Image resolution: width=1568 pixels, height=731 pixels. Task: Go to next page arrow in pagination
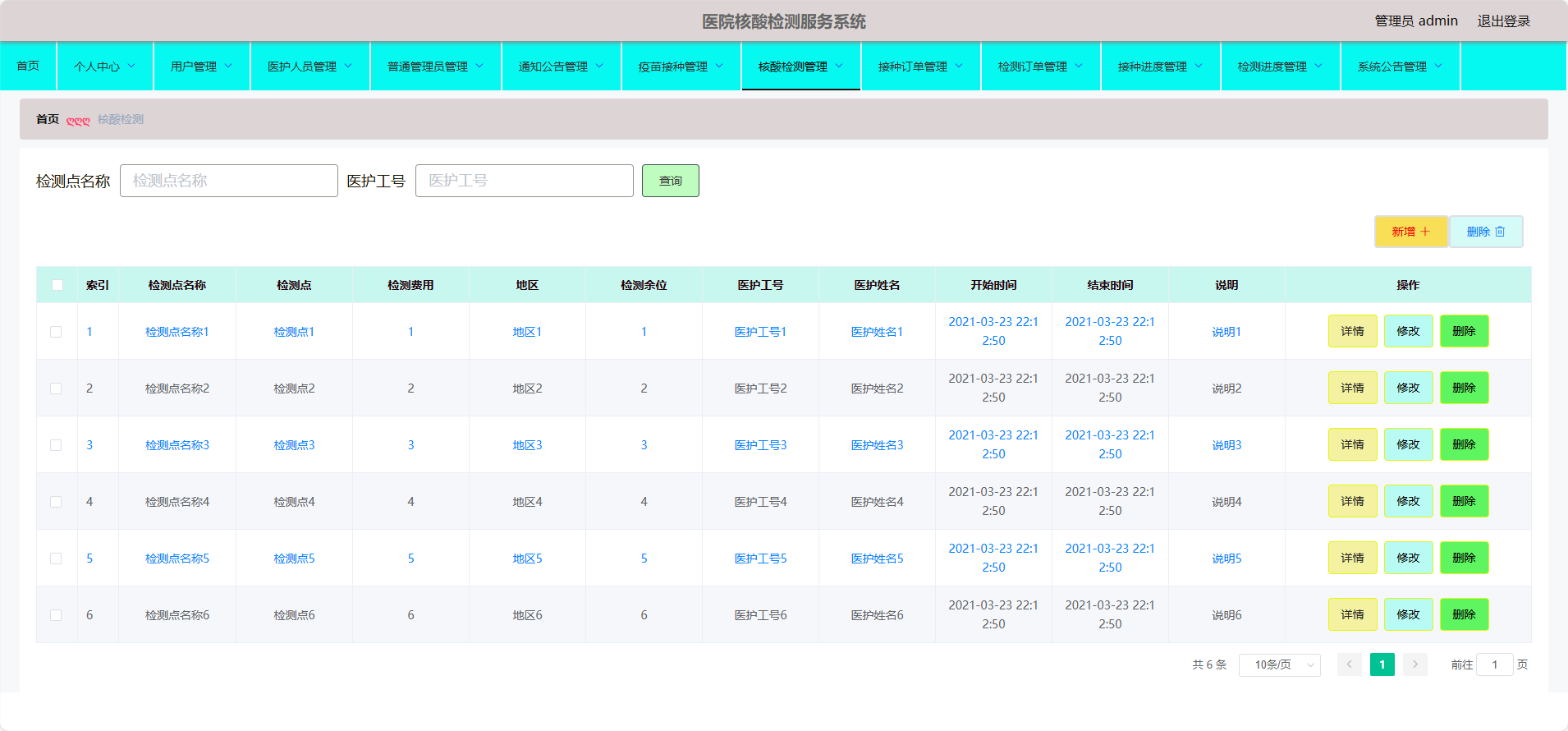point(1414,664)
